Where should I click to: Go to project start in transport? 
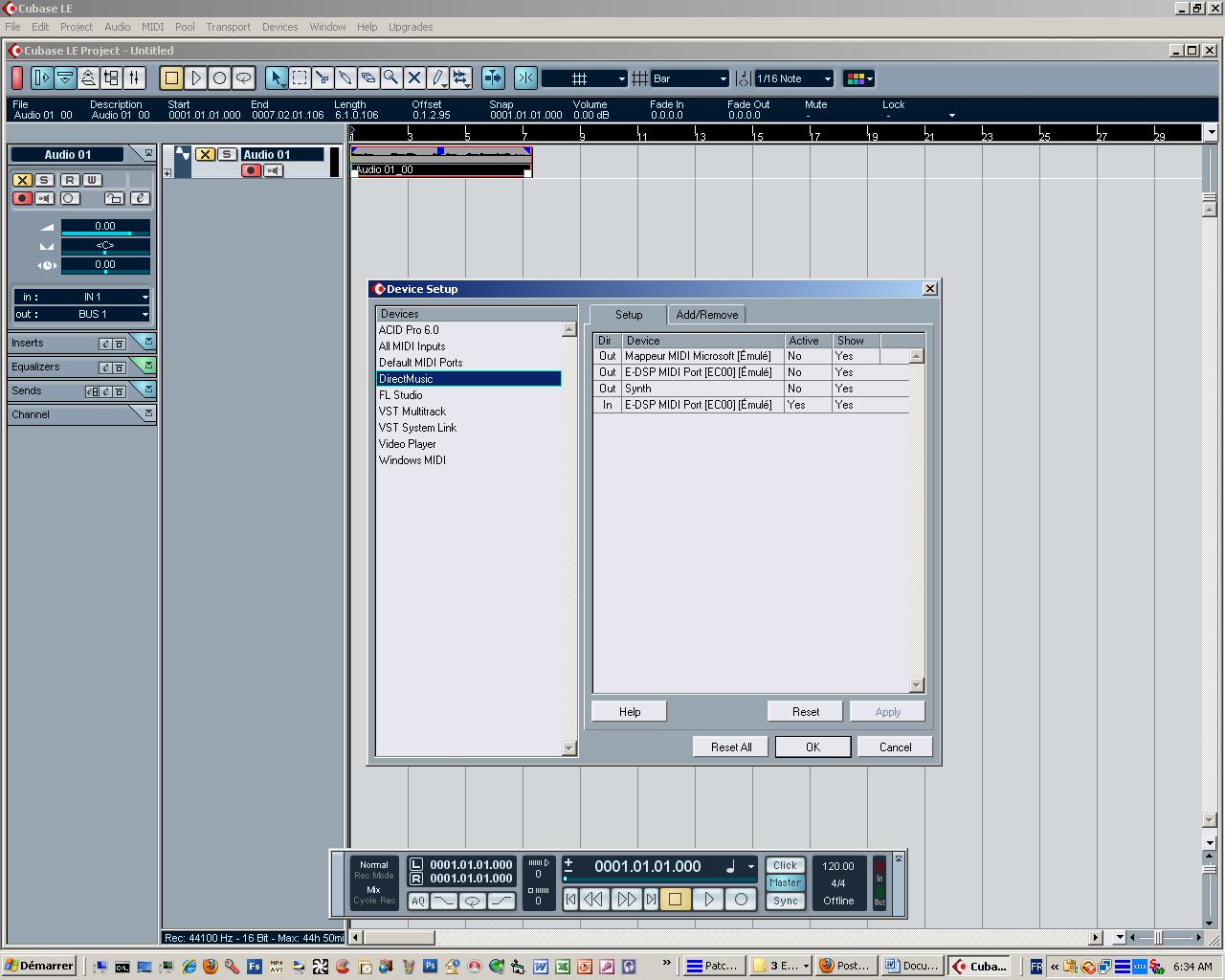571,900
